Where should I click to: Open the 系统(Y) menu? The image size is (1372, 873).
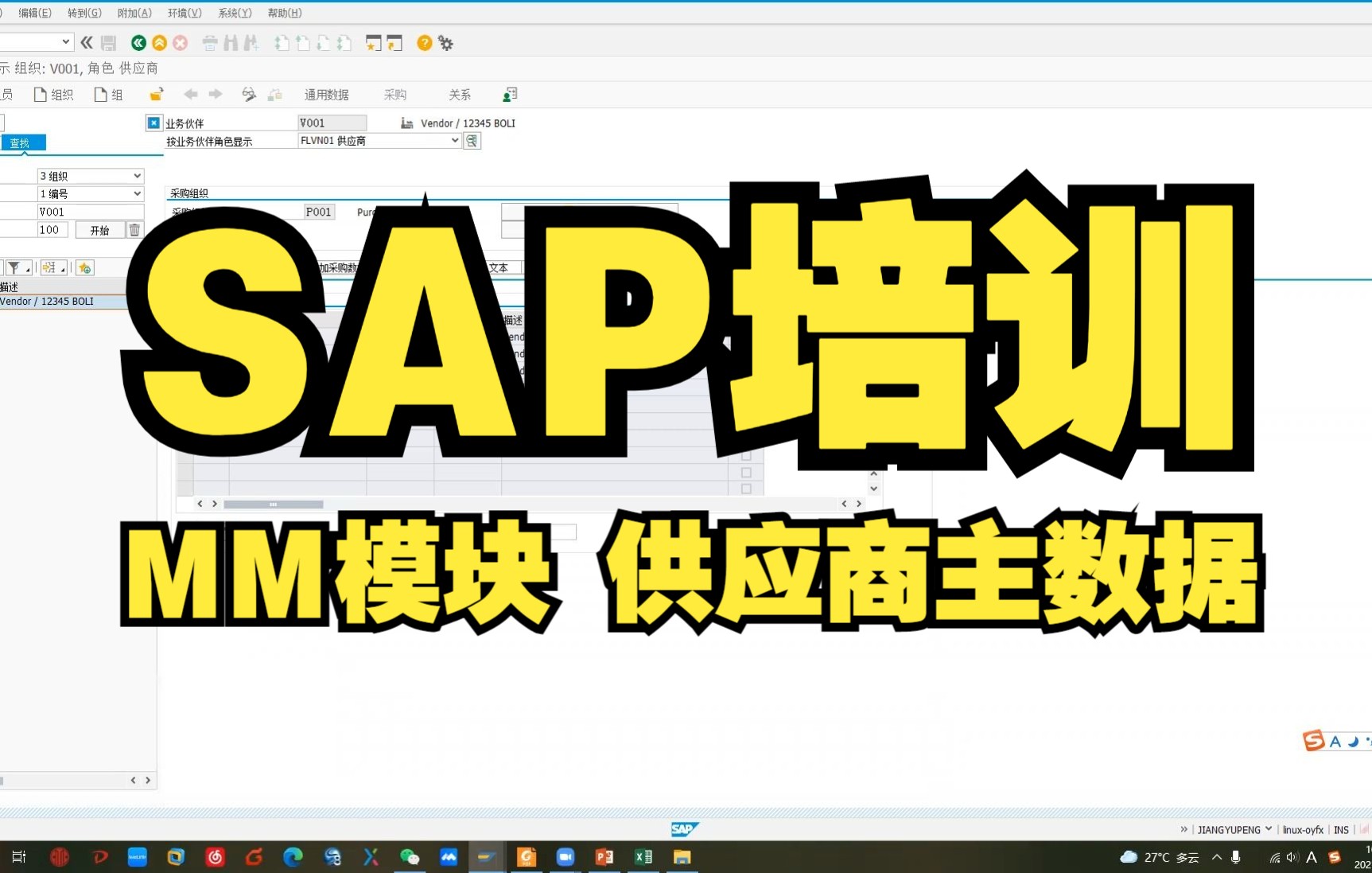(235, 13)
